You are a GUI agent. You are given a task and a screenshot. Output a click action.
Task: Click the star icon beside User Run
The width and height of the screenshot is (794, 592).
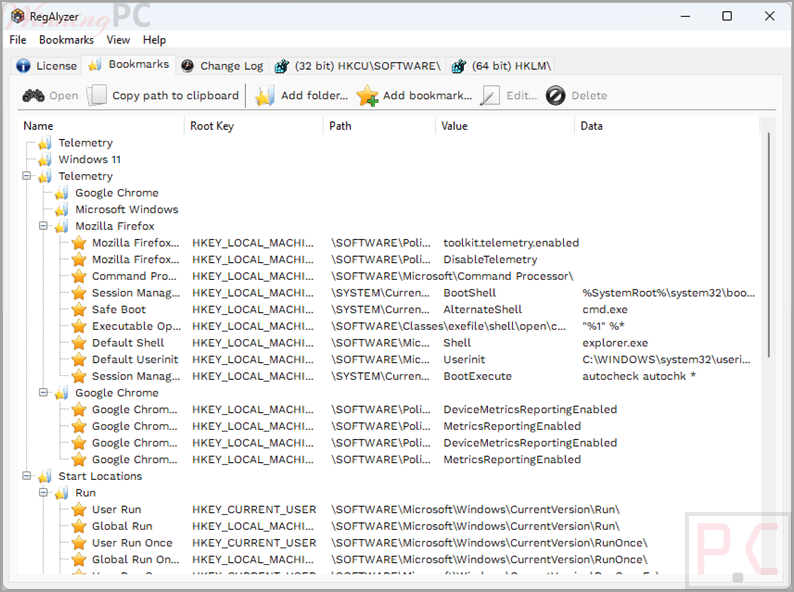pyautogui.click(x=78, y=509)
